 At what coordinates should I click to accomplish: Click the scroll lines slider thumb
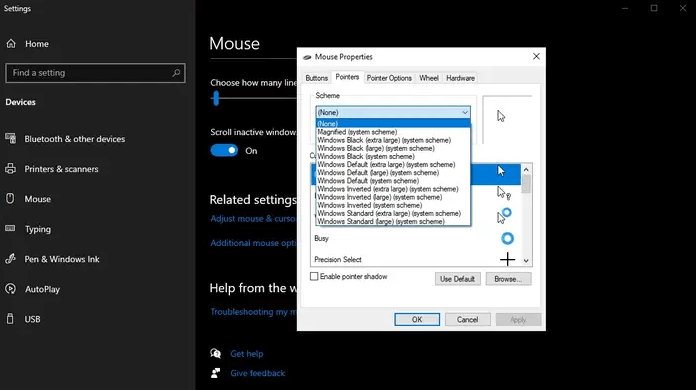click(216, 98)
